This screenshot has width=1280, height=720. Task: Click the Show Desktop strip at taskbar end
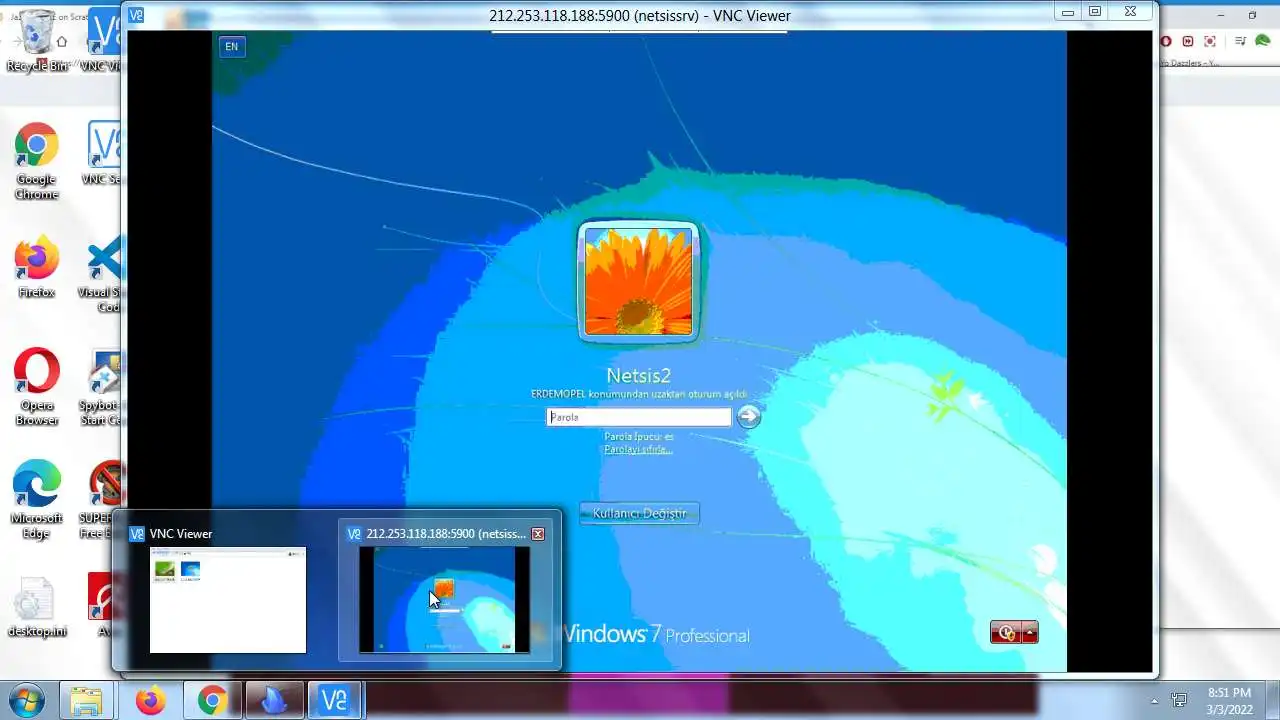point(1272,701)
